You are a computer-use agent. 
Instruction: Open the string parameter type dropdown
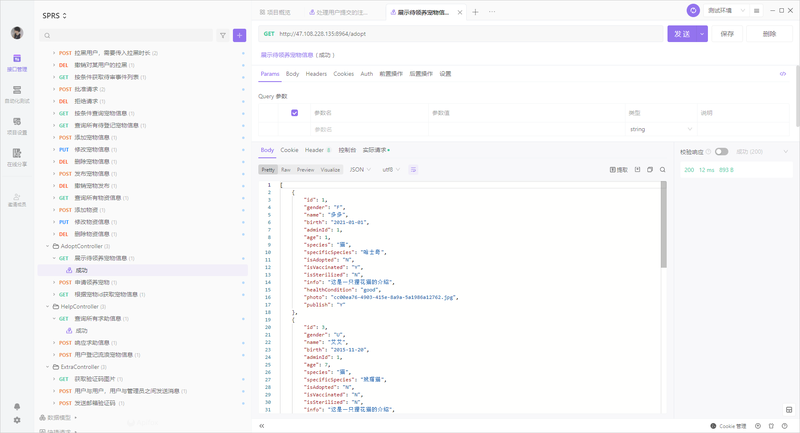point(661,130)
